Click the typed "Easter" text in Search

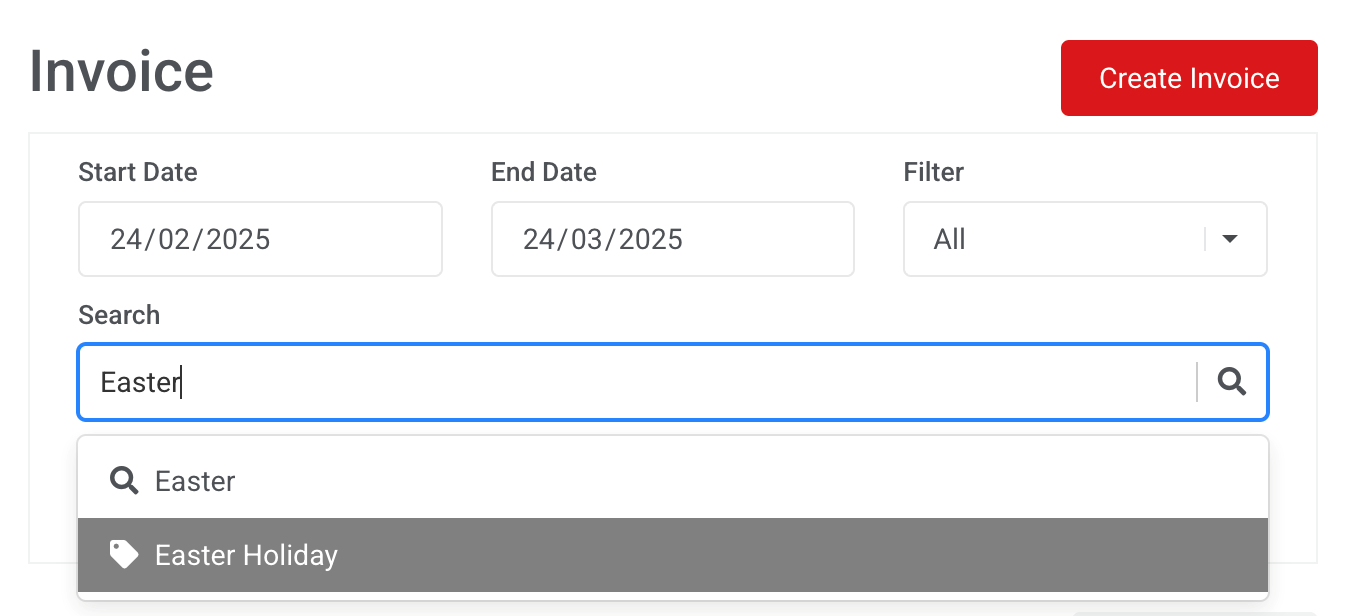click(x=140, y=382)
